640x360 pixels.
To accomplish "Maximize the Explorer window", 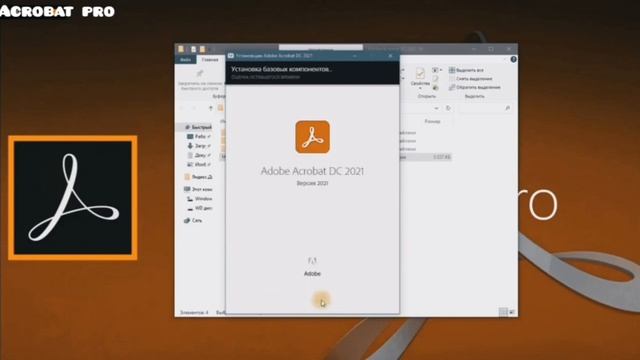I will 491,49.
